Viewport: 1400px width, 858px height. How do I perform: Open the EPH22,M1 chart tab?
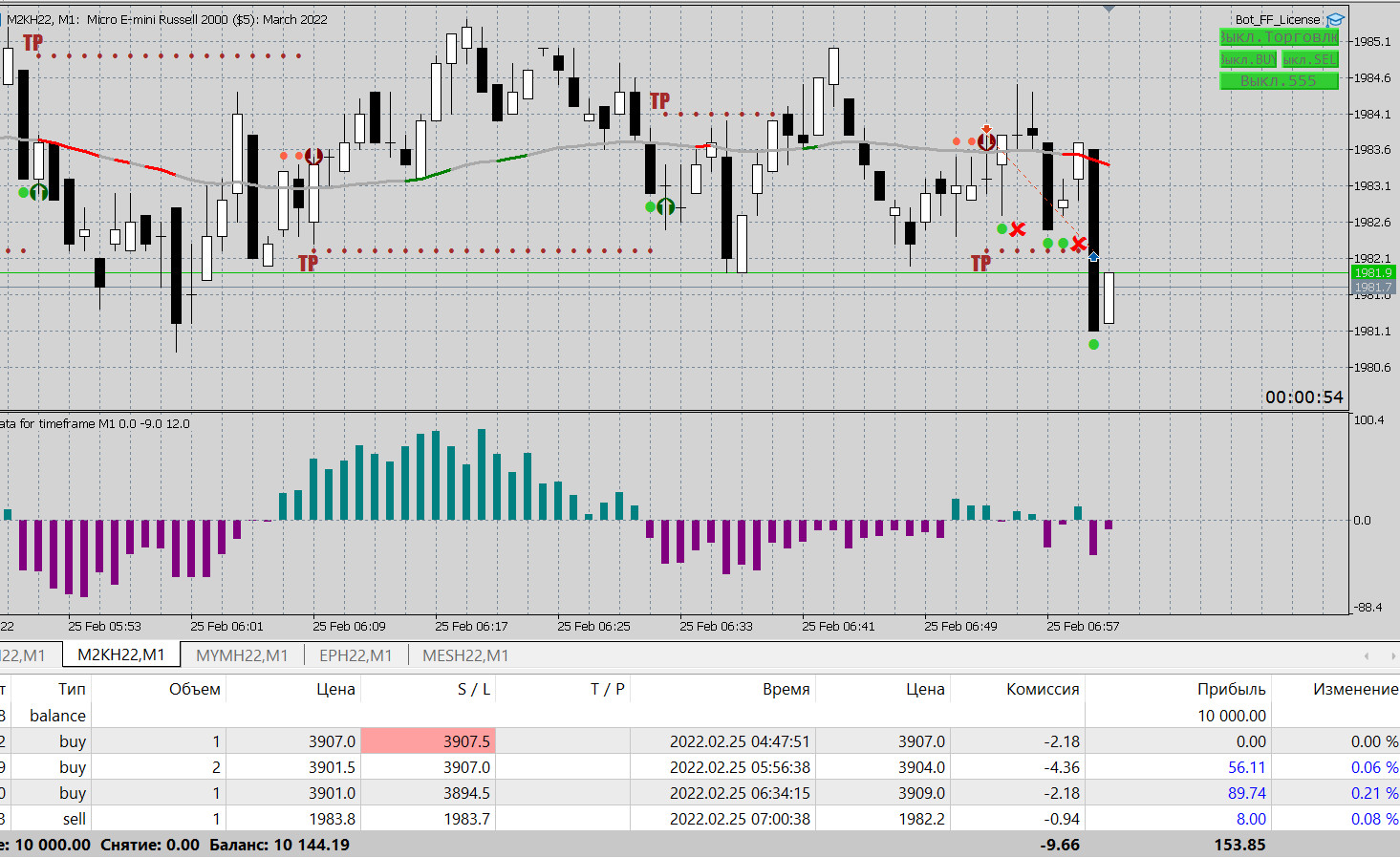pyautogui.click(x=355, y=655)
